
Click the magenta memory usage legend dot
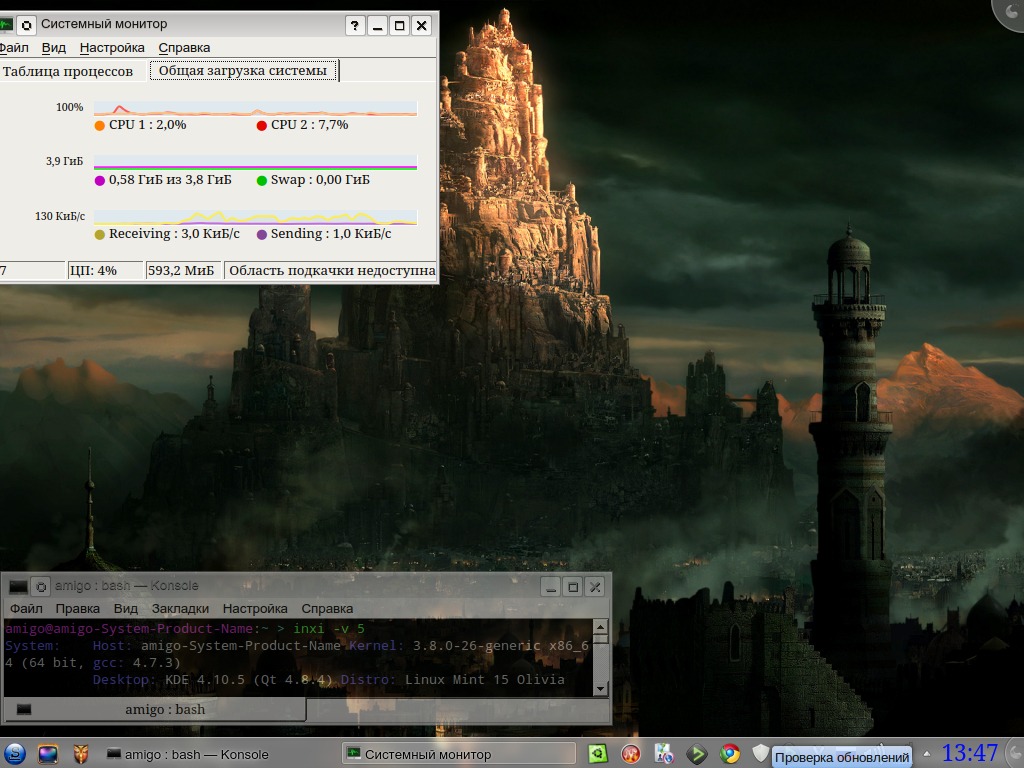[100, 180]
